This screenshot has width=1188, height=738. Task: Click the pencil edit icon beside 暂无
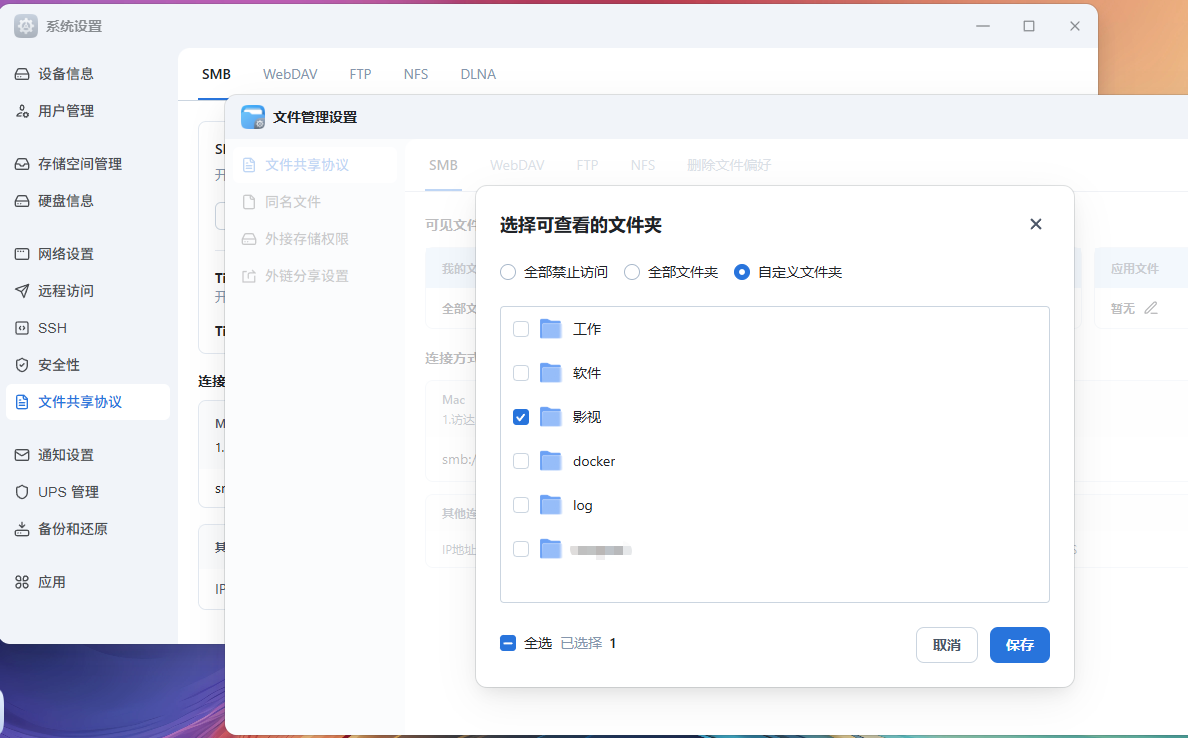click(x=1151, y=308)
